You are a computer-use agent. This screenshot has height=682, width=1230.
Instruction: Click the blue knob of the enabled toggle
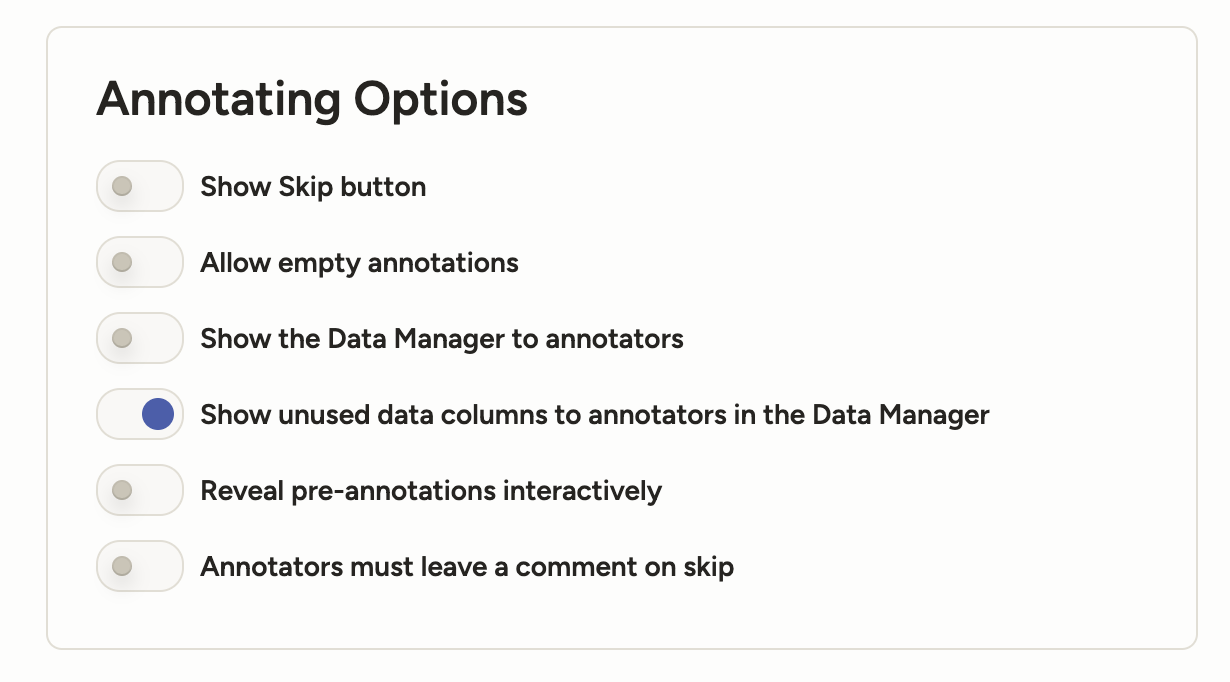(x=158, y=414)
